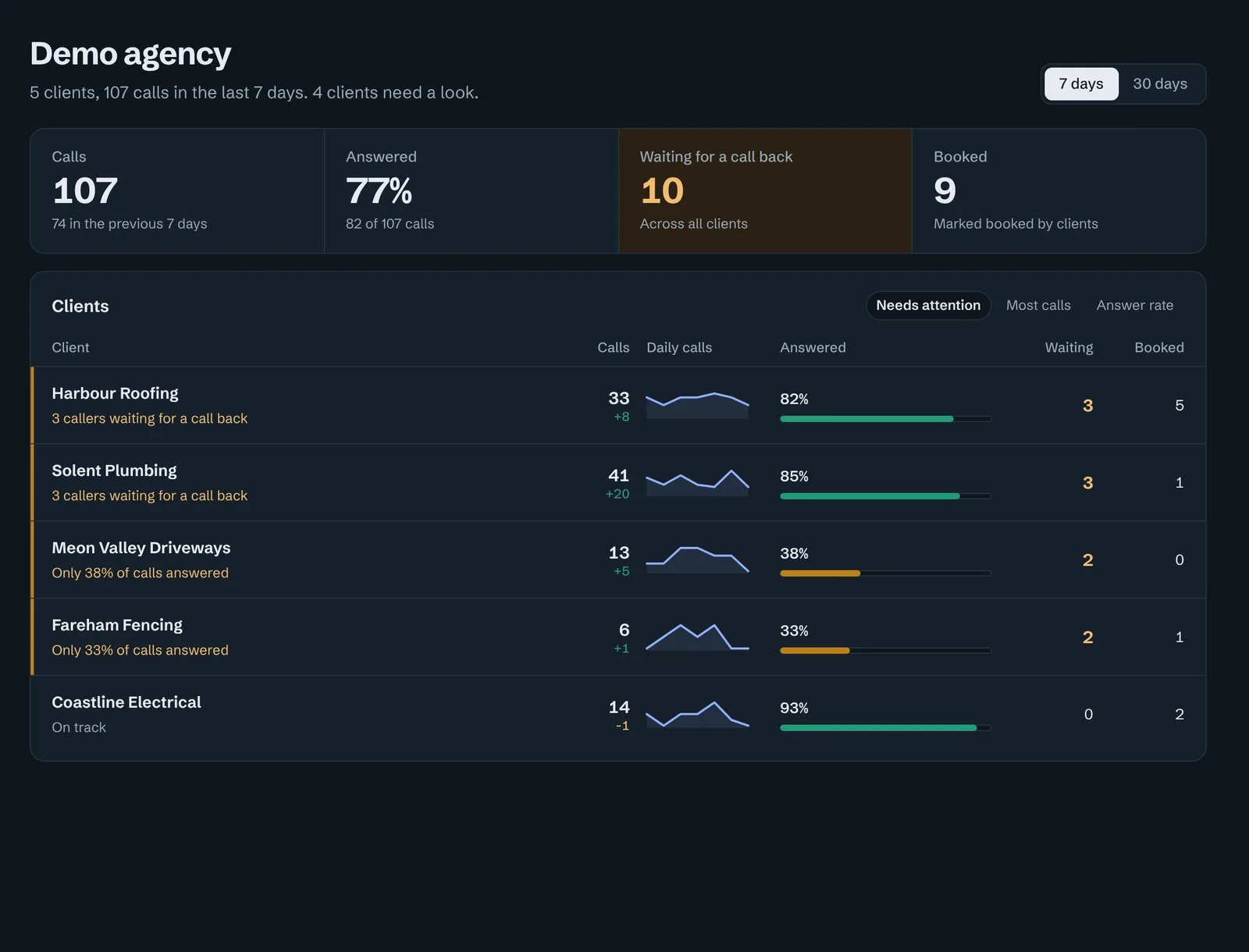The image size is (1249, 952).
Task: Open the Answered 77% summary card
Action: [x=471, y=190]
